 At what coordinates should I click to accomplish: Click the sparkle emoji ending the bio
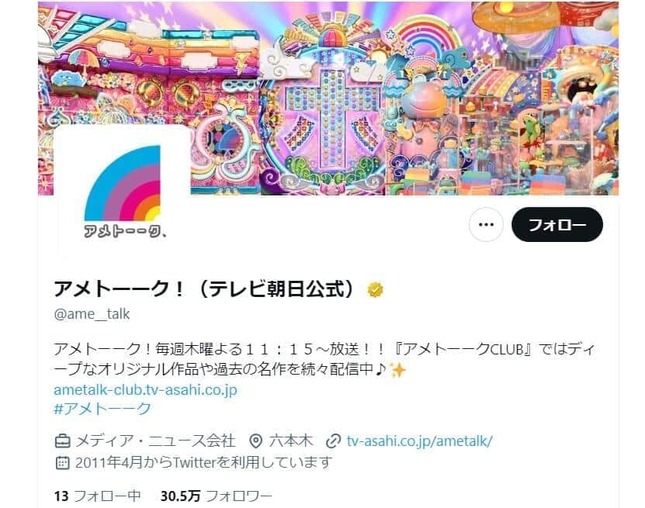[397, 370]
